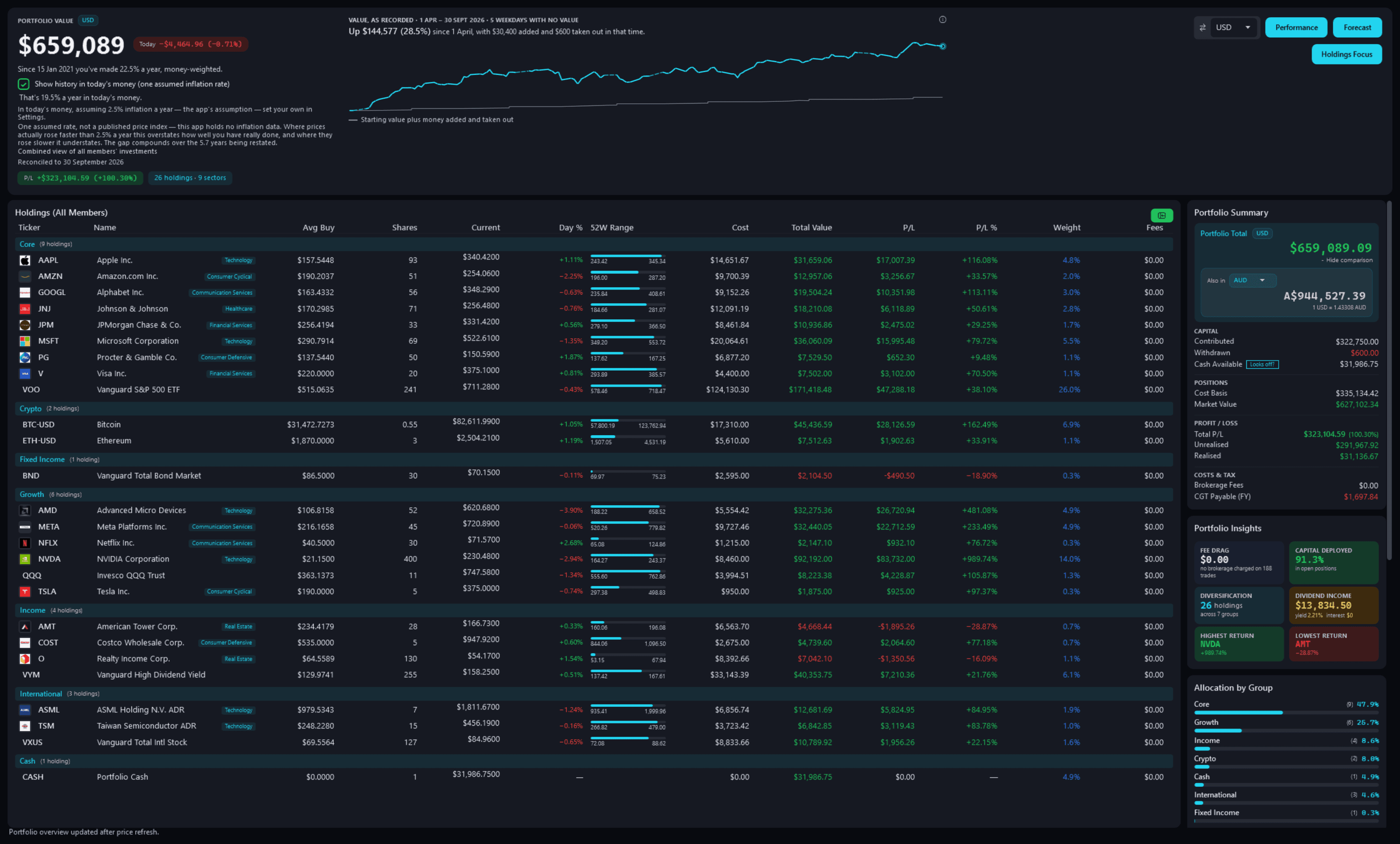
Task: Click the Dividend Income insight card
Action: coord(1334,605)
